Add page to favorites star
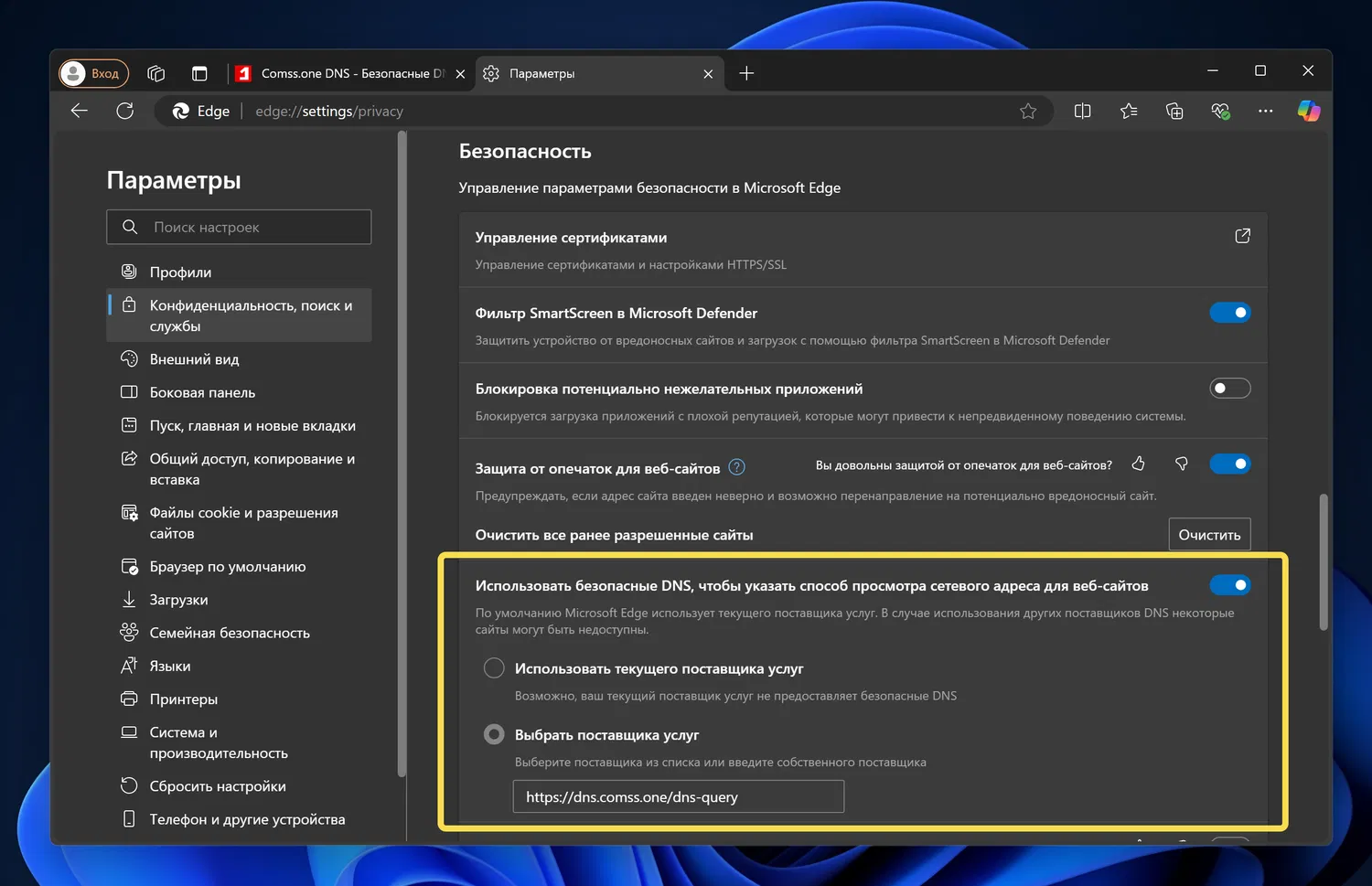1372x886 pixels. click(1028, 111)
